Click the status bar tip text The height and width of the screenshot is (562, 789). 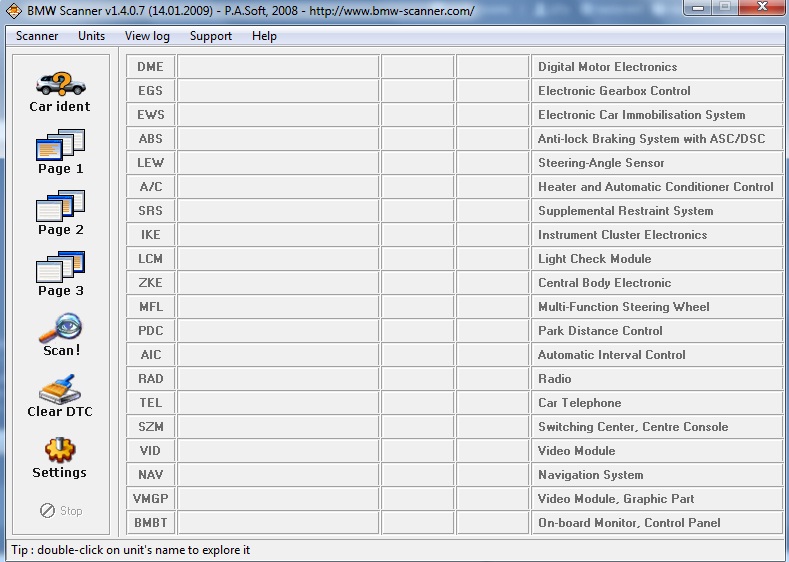tap(131, 550)
